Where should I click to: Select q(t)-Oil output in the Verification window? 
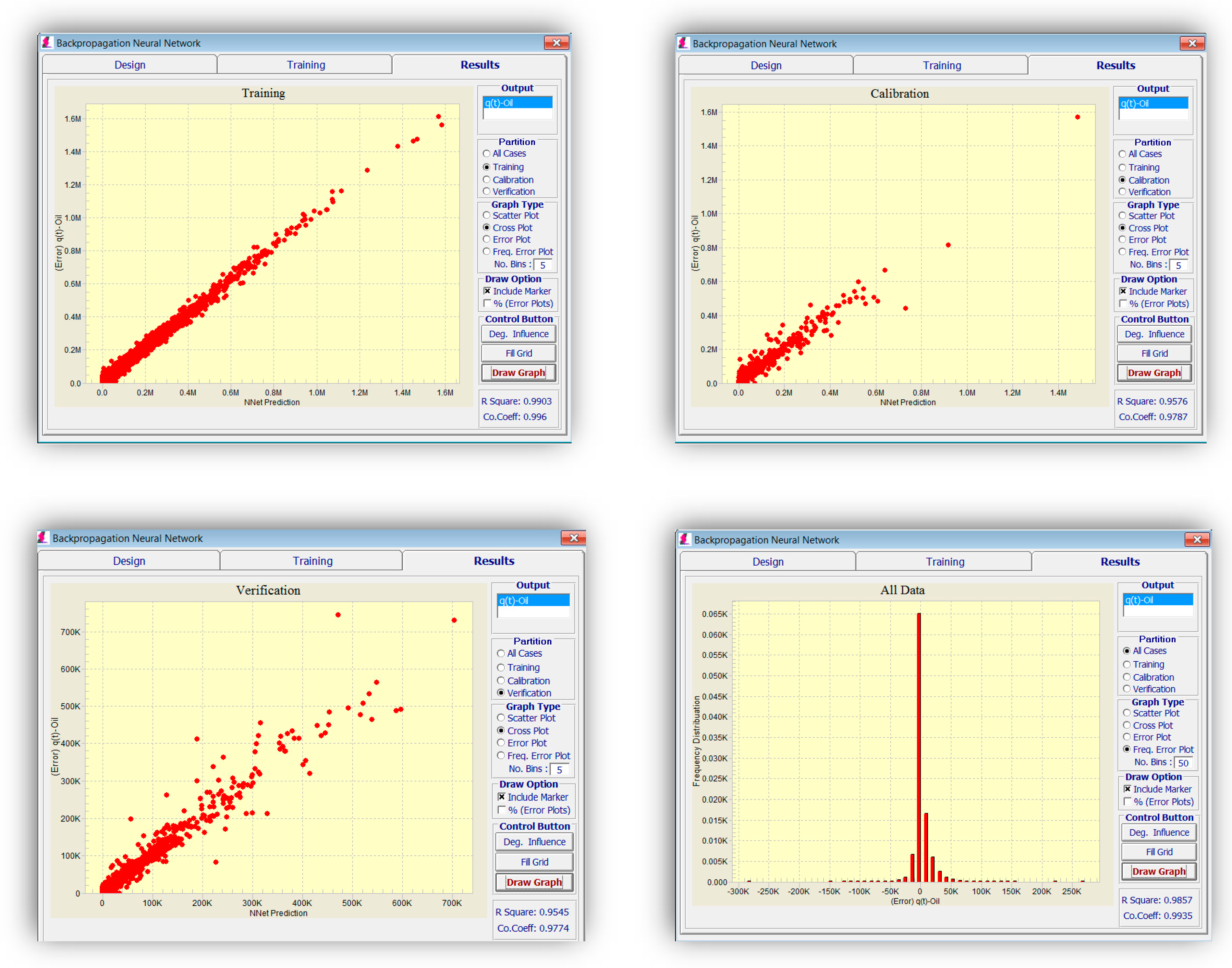(x=533, y=601)
